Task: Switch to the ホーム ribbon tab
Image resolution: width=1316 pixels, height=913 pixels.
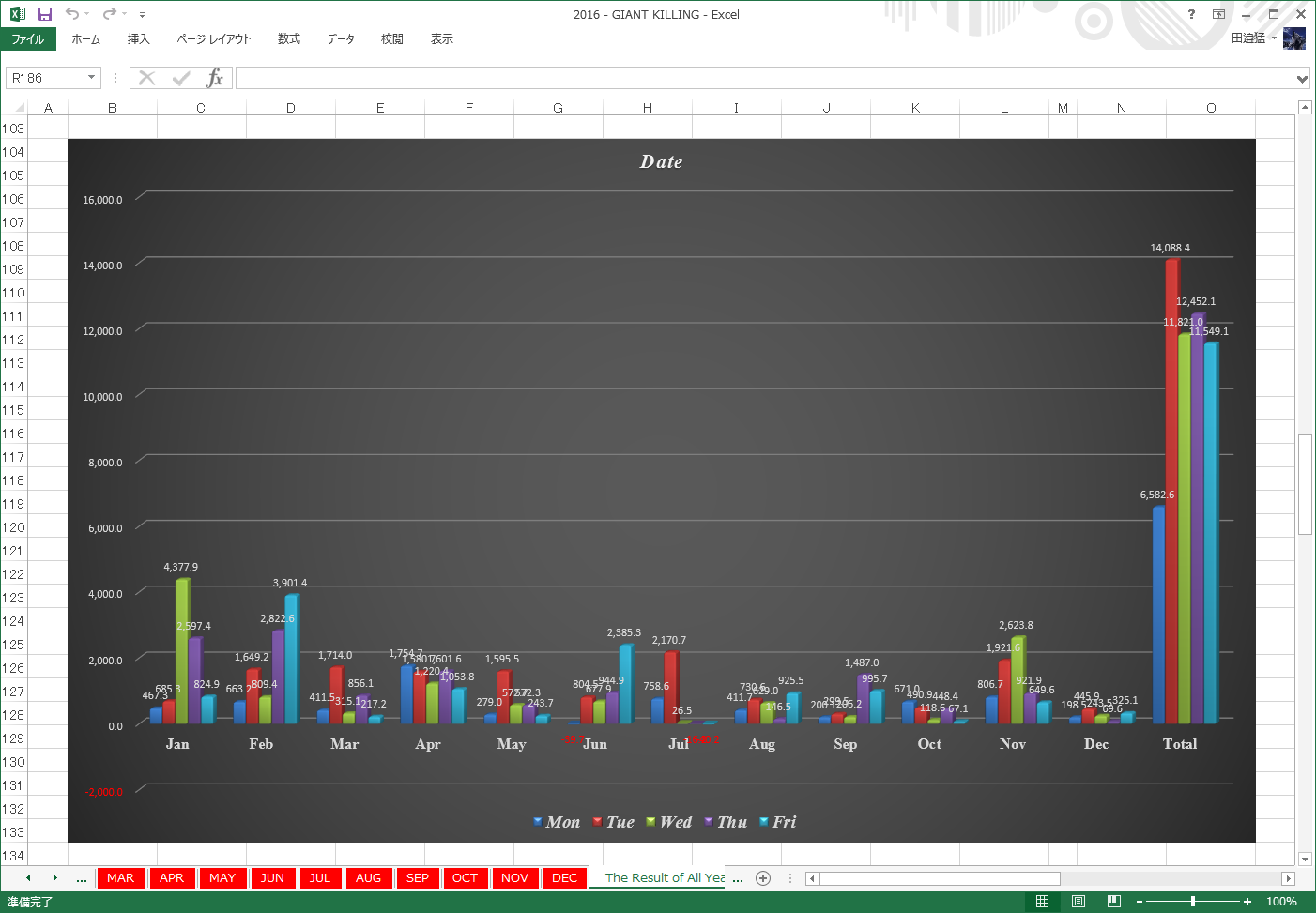Action: click(x=86, y=39)
